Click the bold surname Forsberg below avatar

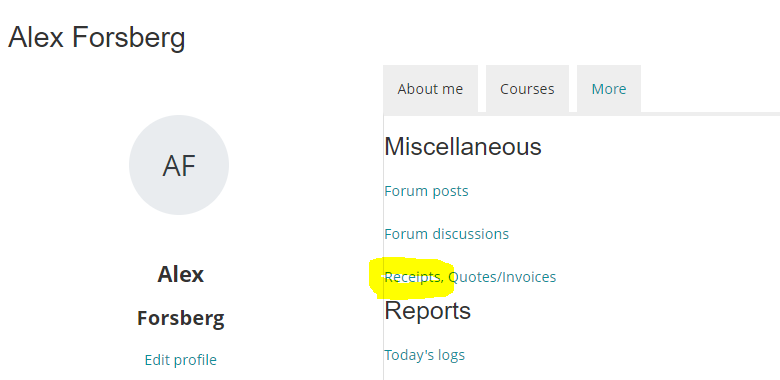181,318
